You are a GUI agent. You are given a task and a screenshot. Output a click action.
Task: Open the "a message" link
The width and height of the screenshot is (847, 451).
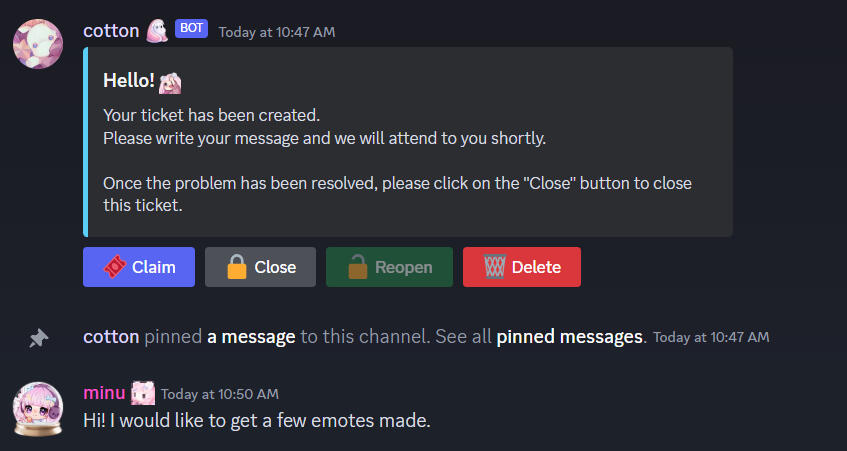click(x=251, y=337)
